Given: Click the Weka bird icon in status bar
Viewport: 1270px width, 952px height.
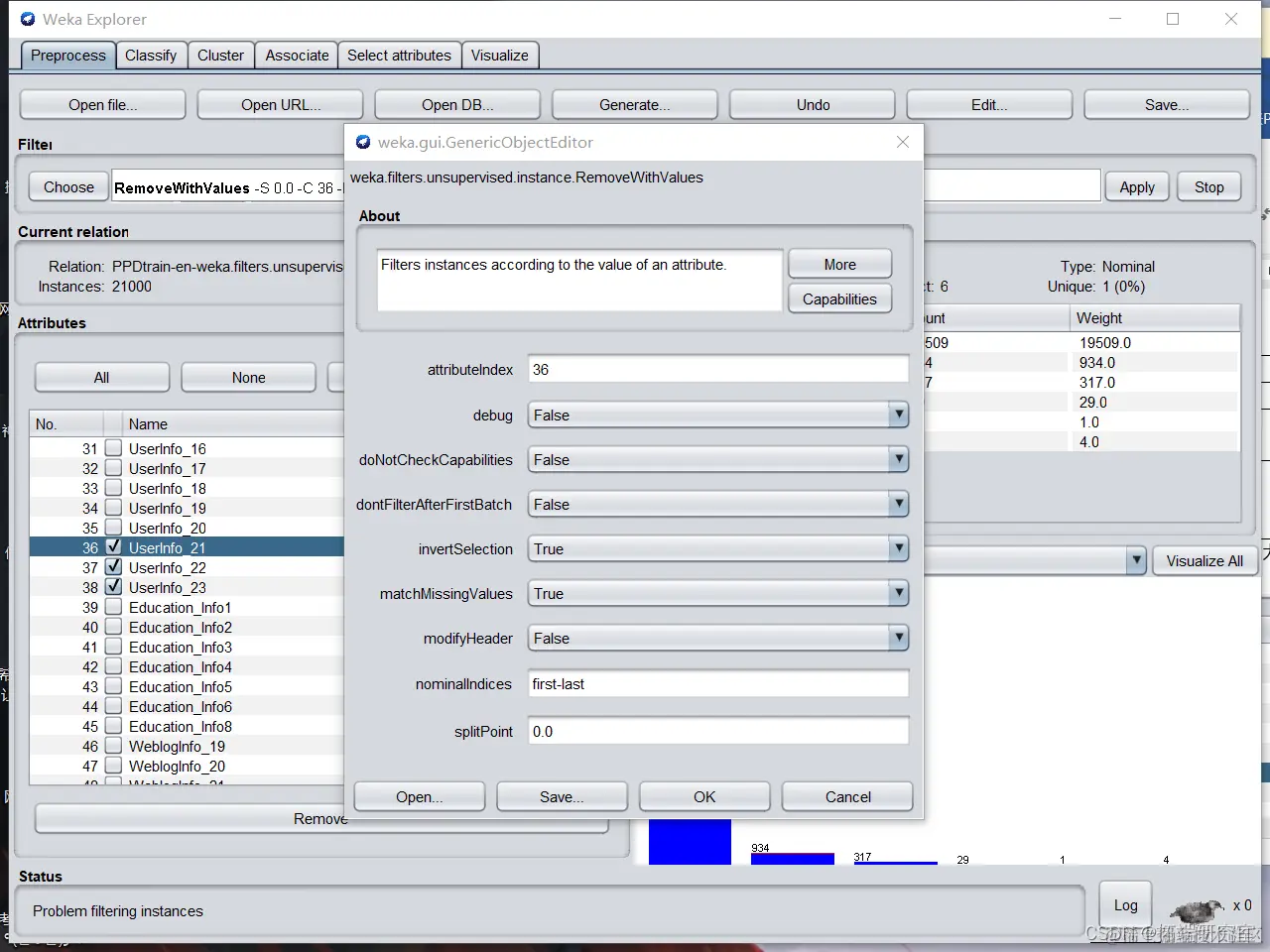Looking at the screenshot, I should [x=1198, y=908].
